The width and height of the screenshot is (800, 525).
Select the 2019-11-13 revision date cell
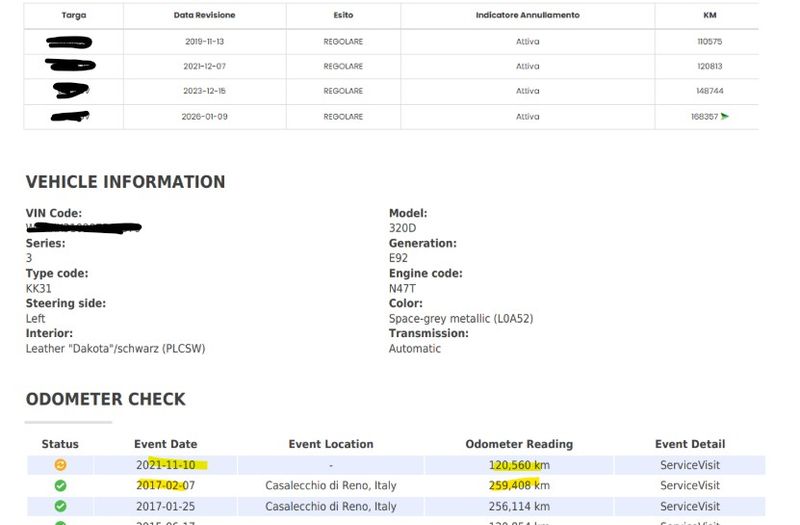click(205, 41)
